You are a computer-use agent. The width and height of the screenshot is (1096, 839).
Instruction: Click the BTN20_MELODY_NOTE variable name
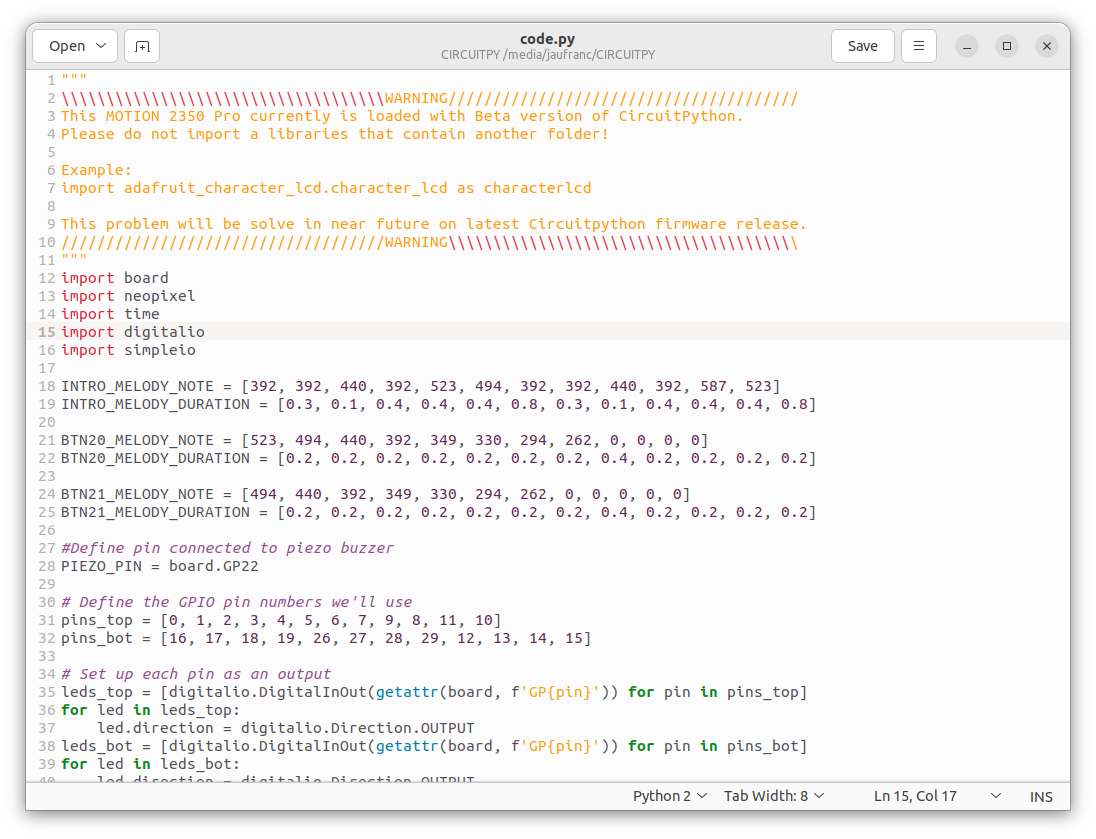pyautogui.click(x=137, y=440)
